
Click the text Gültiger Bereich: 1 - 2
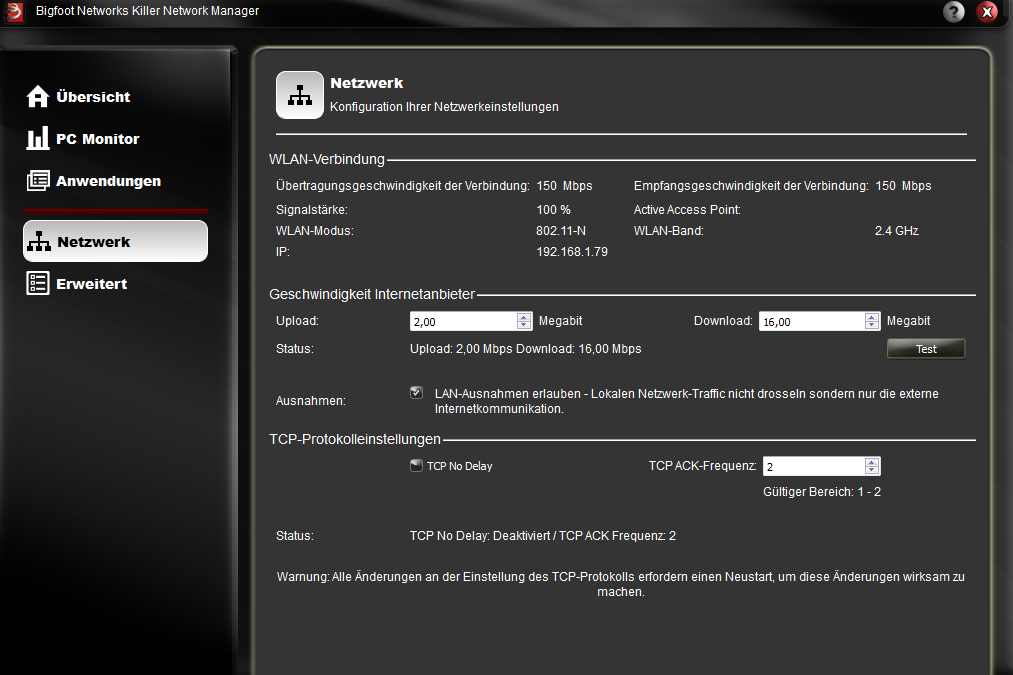[x=822, y=492]
